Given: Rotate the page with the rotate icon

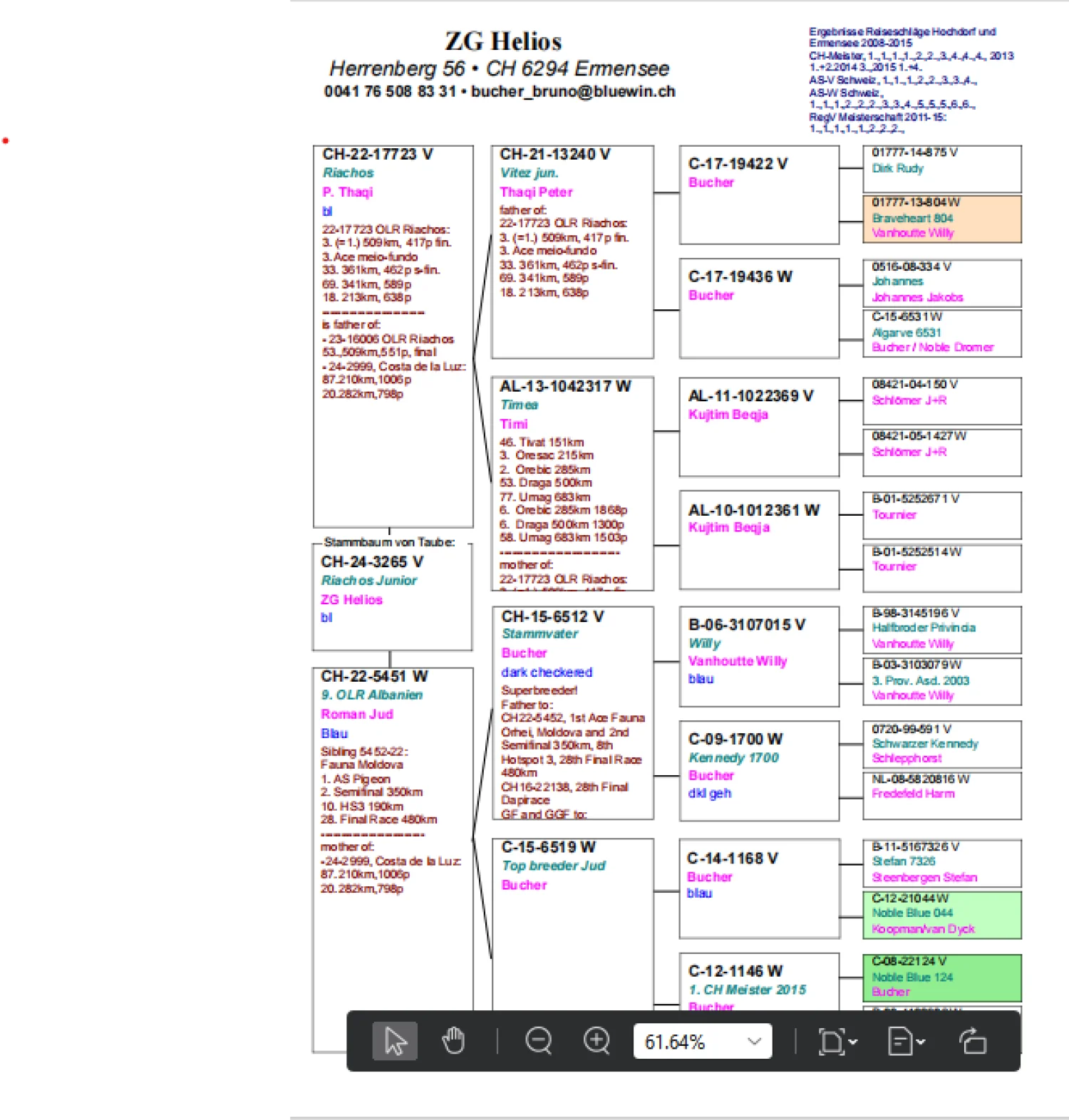Looking at the screenshot, I should pos(973,1042).
